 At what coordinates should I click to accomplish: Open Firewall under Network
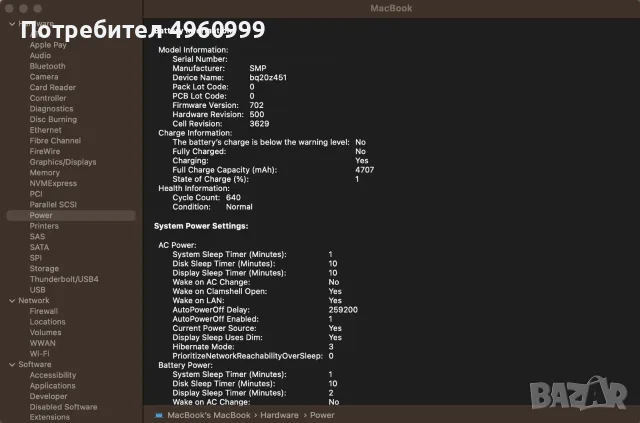[44, 311]
